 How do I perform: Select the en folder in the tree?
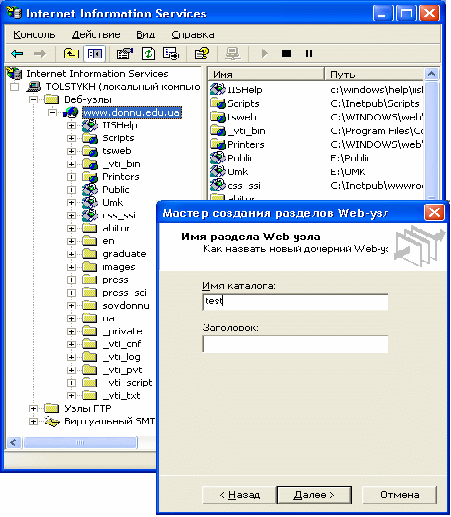coord(108,241)
